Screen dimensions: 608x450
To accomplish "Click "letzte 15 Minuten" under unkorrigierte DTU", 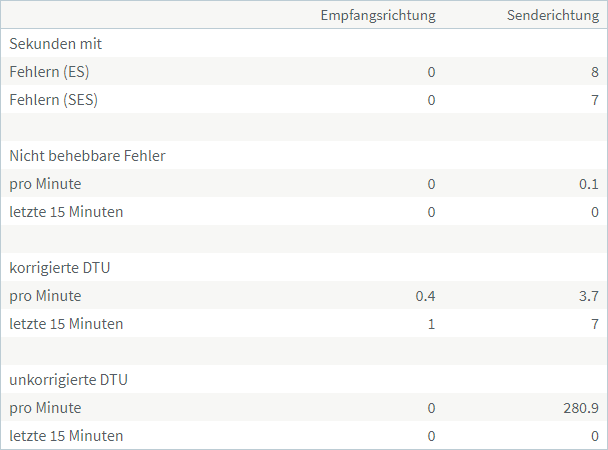I will click(x=66, y=436).
